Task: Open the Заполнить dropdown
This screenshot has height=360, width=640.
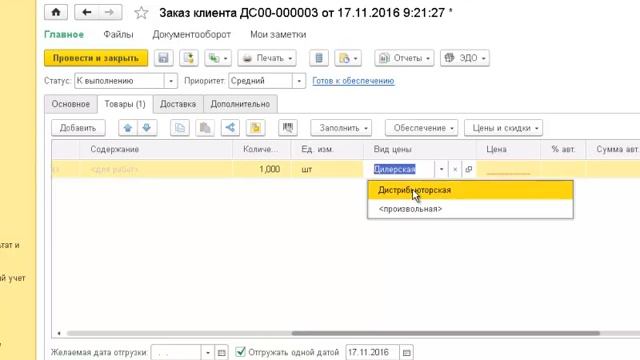Action: tap(341, 128)
